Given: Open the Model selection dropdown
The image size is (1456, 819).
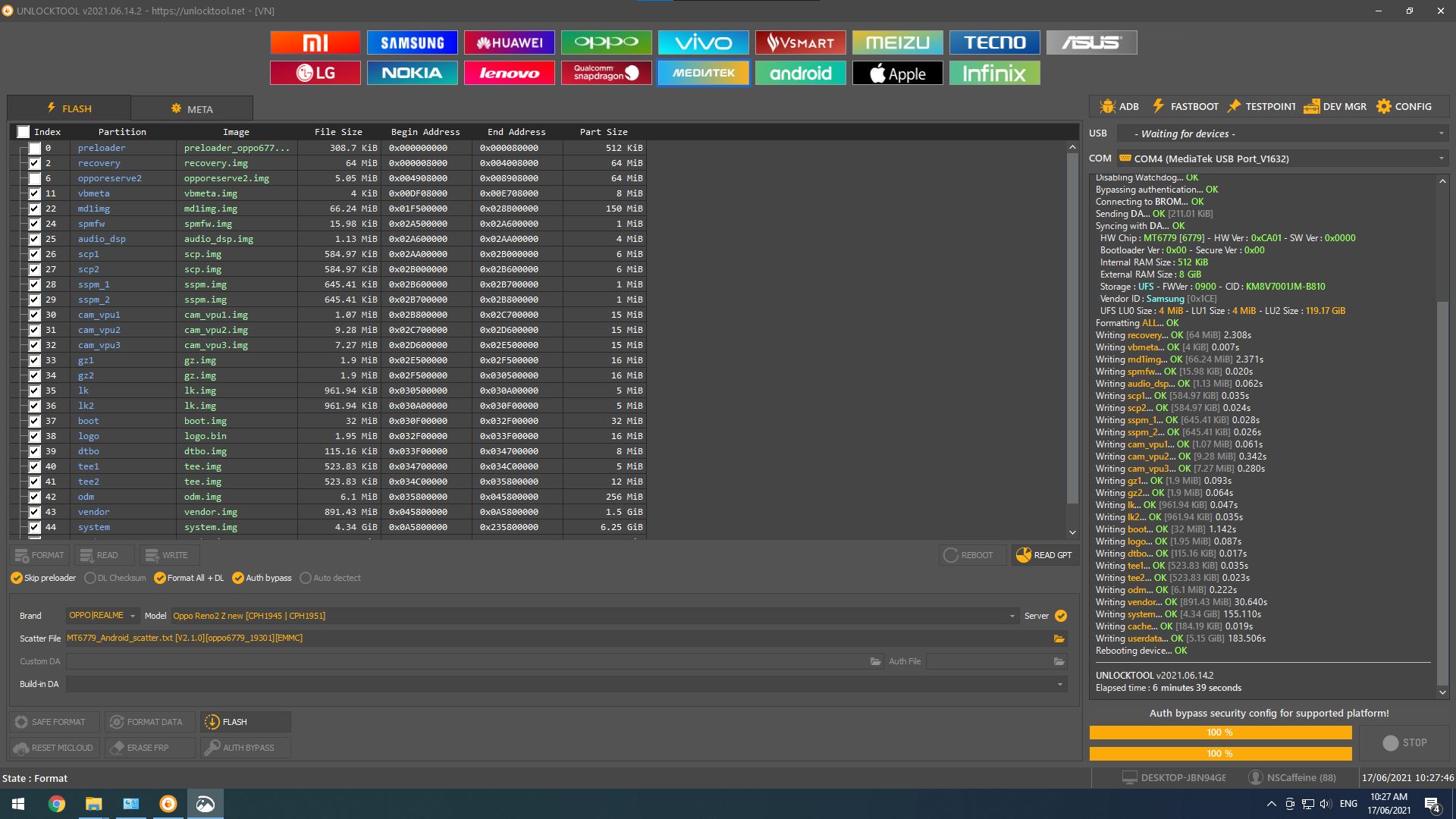Looking at the screenshot, I should click(x=594, y=616).
